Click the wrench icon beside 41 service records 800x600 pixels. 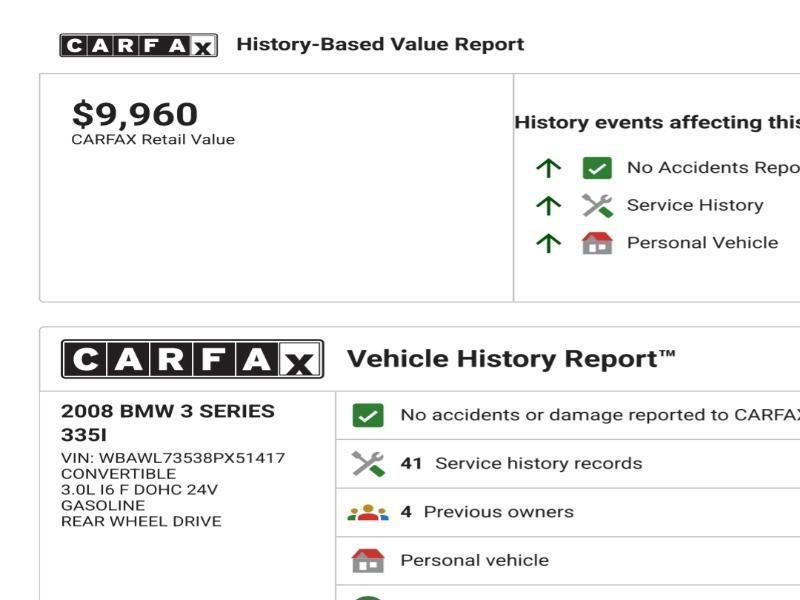coord(368,464)
